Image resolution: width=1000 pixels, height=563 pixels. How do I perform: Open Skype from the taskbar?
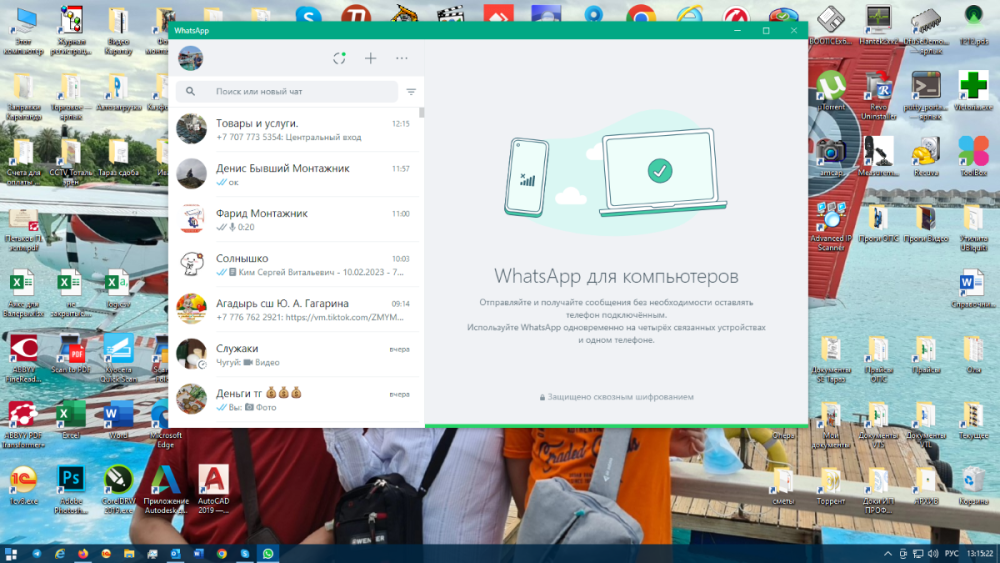(245, 553)
